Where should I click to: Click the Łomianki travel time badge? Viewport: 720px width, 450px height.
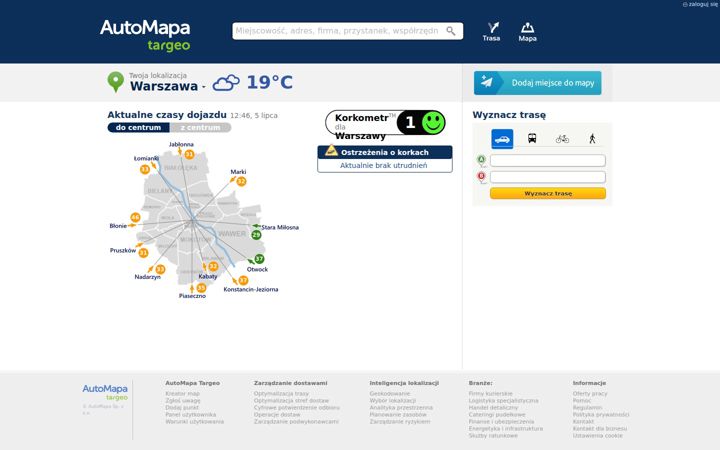tap(145, 169)
